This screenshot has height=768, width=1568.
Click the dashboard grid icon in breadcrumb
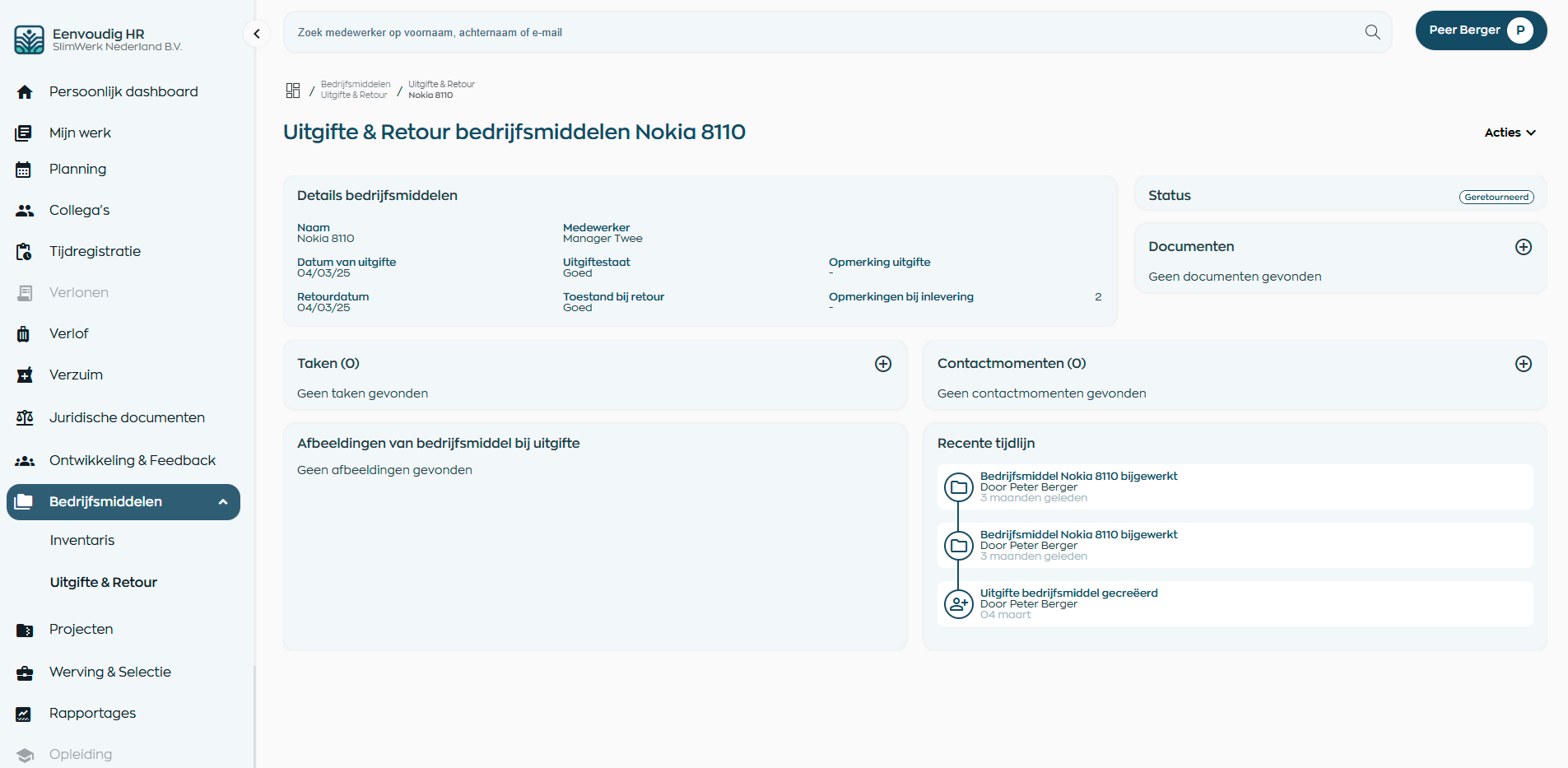[x=293, y=91]
